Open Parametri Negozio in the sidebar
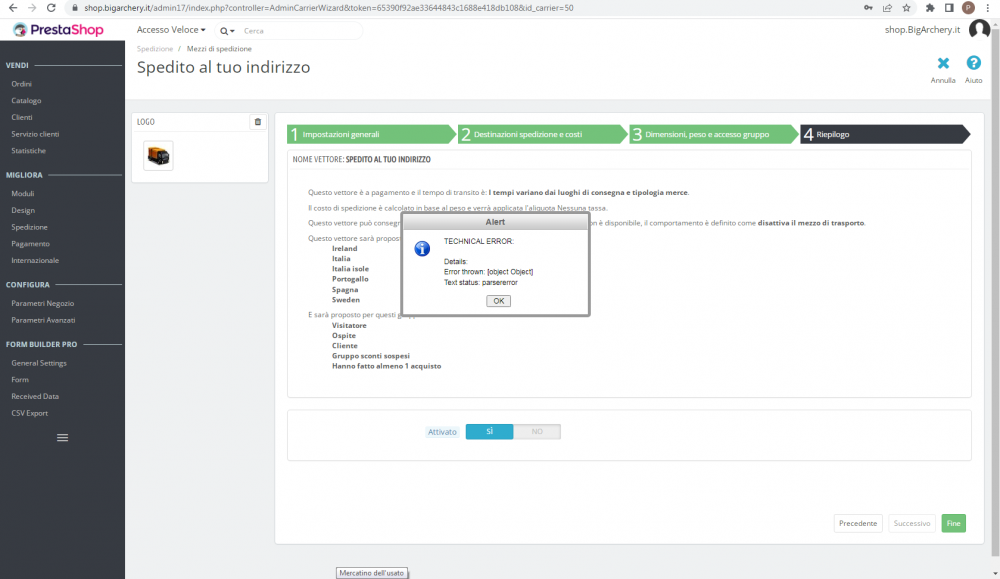1000x579 pixels. click(43, 304)
